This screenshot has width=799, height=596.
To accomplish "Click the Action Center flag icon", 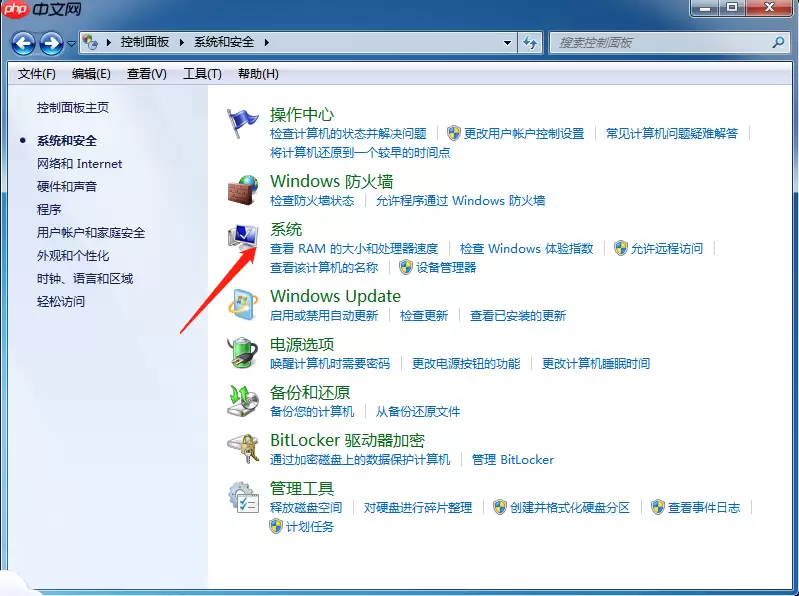I will (x=243, y=123).
